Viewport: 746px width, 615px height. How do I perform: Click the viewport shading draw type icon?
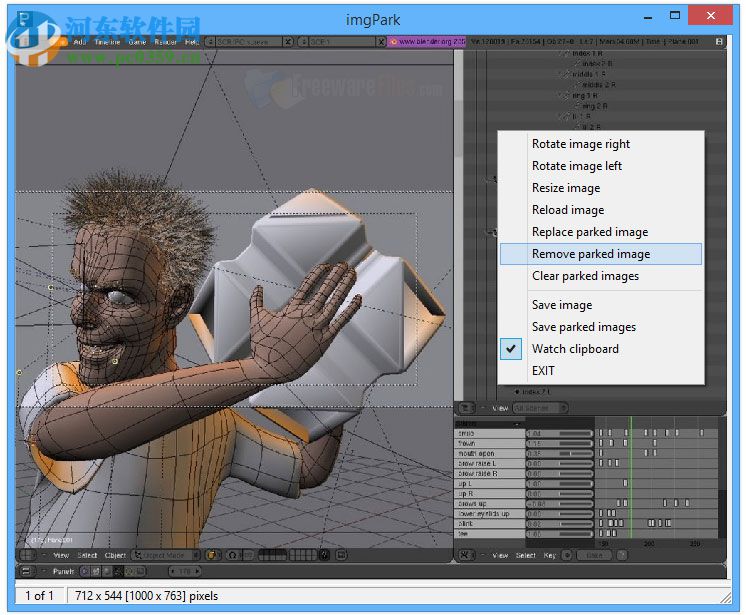[212, 555]
